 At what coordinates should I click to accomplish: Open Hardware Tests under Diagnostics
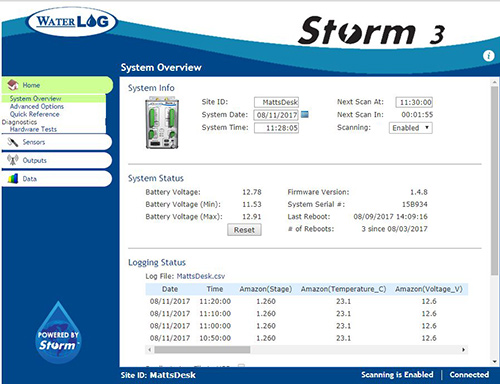coord(33,129)
